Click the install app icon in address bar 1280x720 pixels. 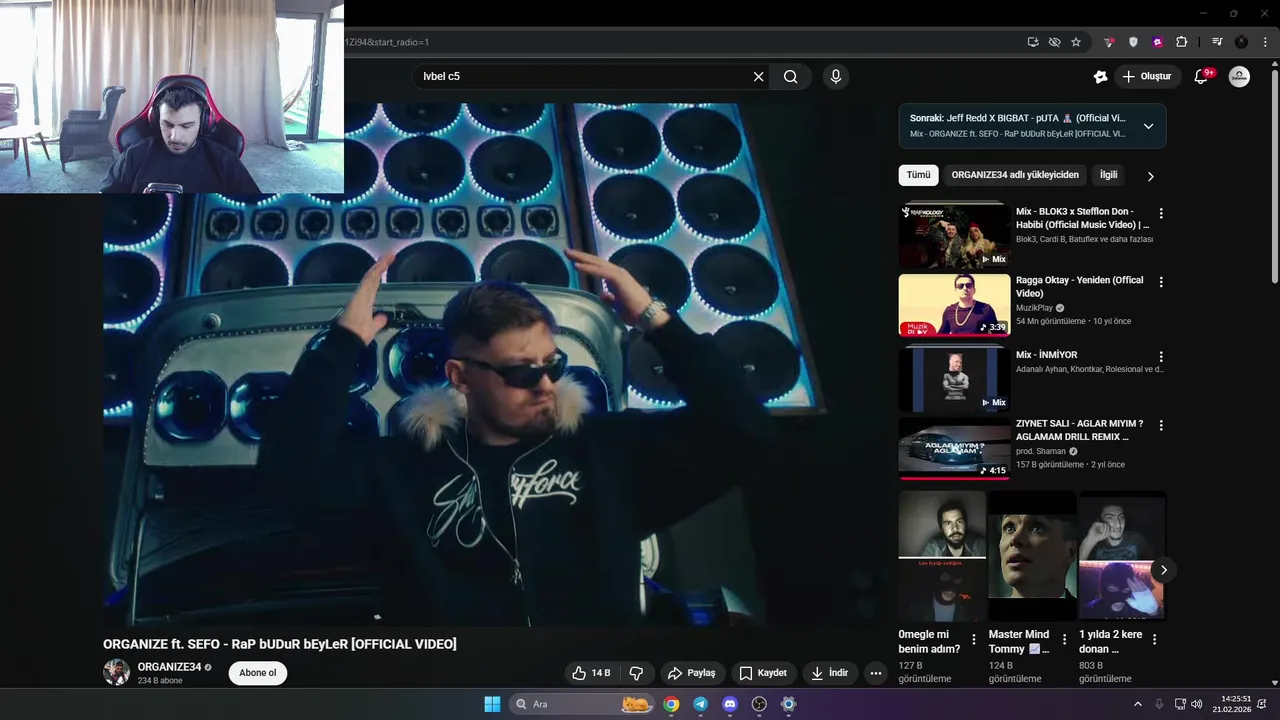coord(1033,42)
